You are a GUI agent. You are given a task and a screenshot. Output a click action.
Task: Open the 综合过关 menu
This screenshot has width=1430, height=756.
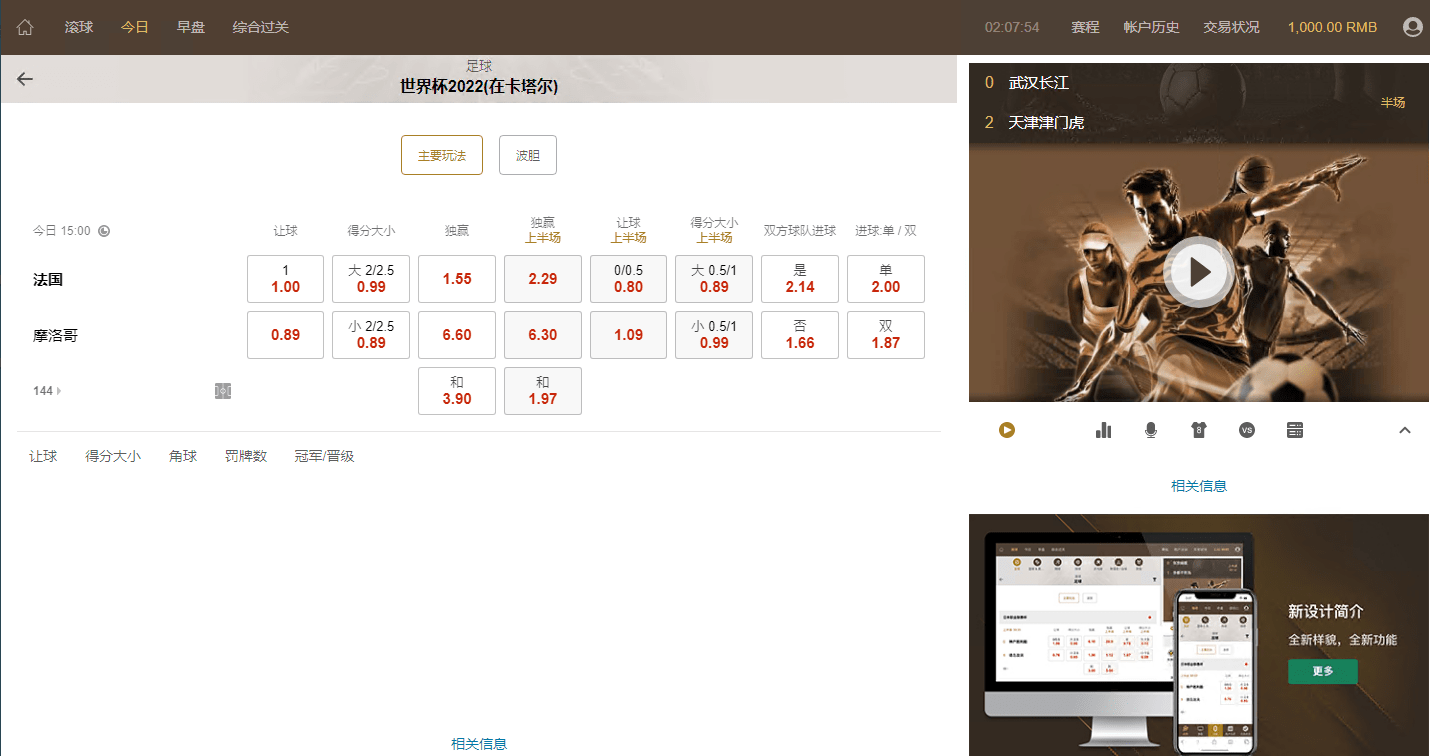(x=261, y=27)
